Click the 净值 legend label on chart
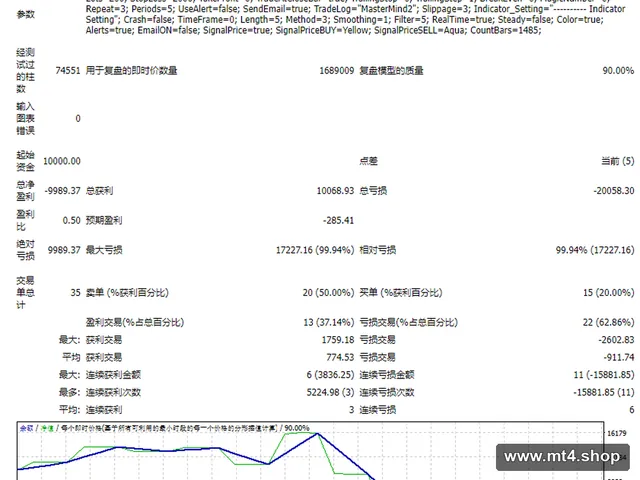The height and width of the screenshot is (480, 640). [47, 428]
